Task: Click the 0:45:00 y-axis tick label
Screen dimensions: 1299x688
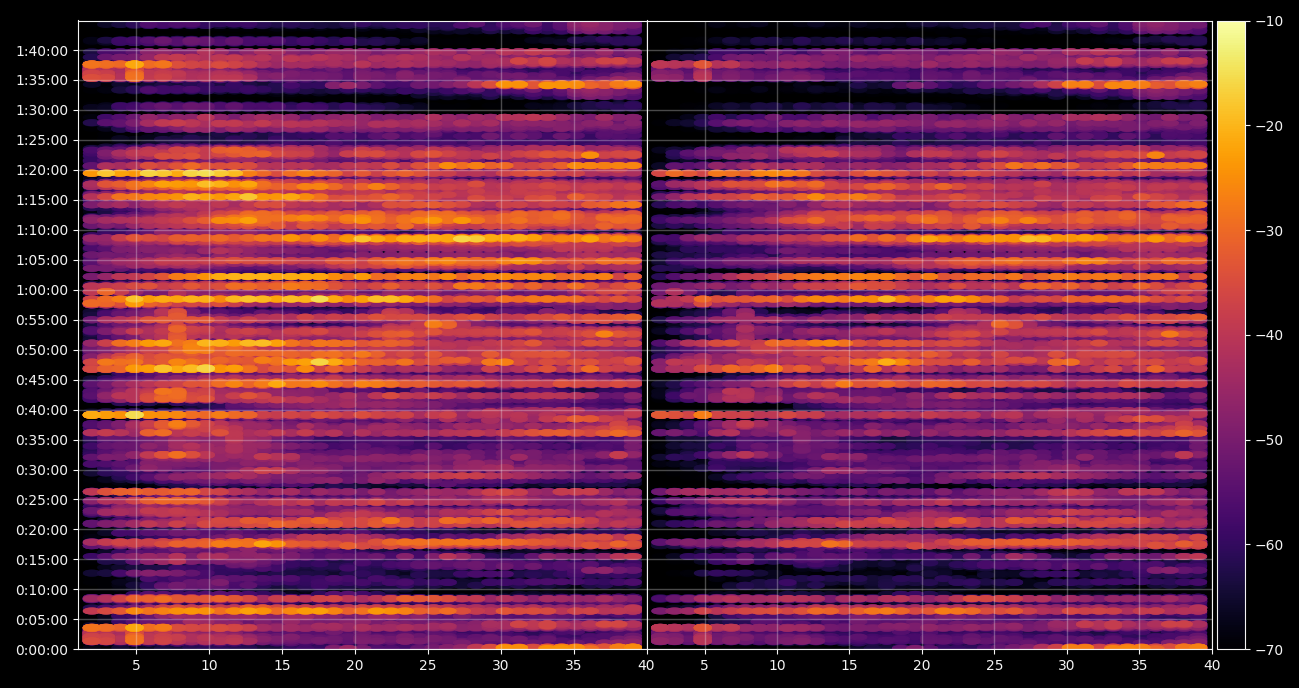Action: pos(44,381)
